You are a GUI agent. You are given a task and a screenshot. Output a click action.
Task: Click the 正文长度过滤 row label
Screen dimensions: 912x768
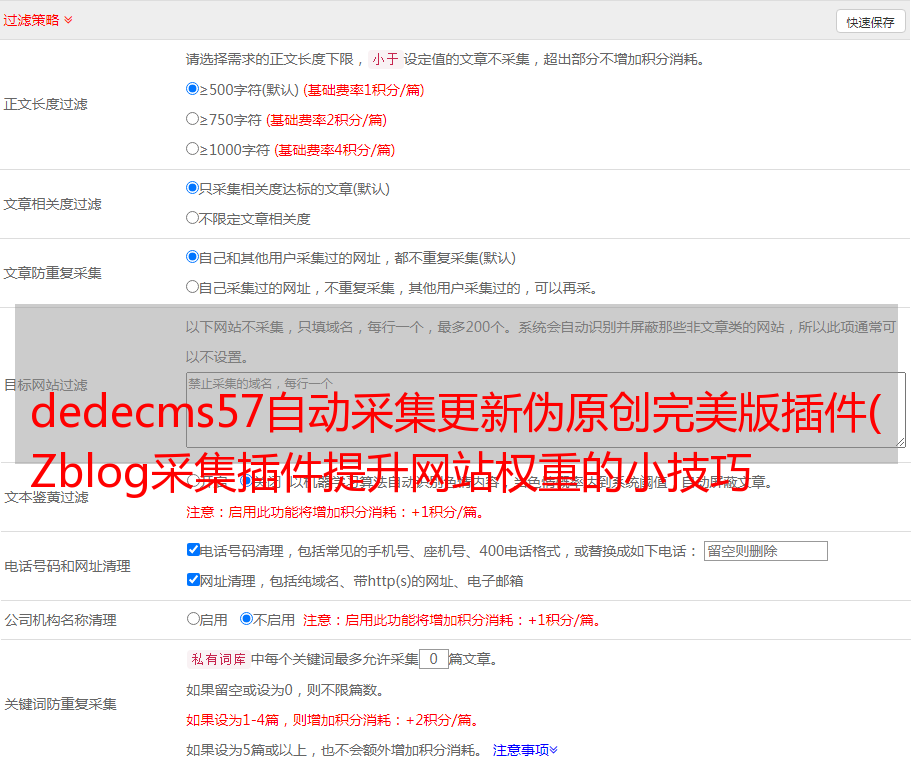(x=45, y=104)
